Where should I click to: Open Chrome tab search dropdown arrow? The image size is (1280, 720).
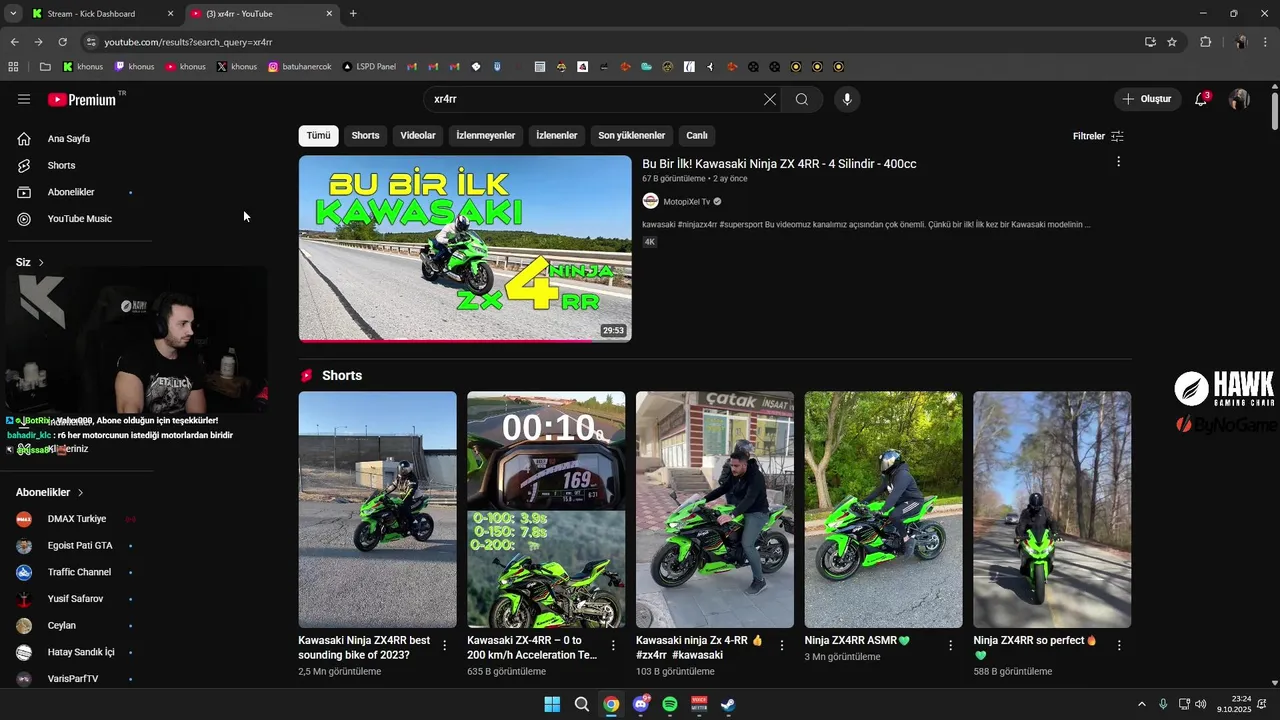pos(13,13)
